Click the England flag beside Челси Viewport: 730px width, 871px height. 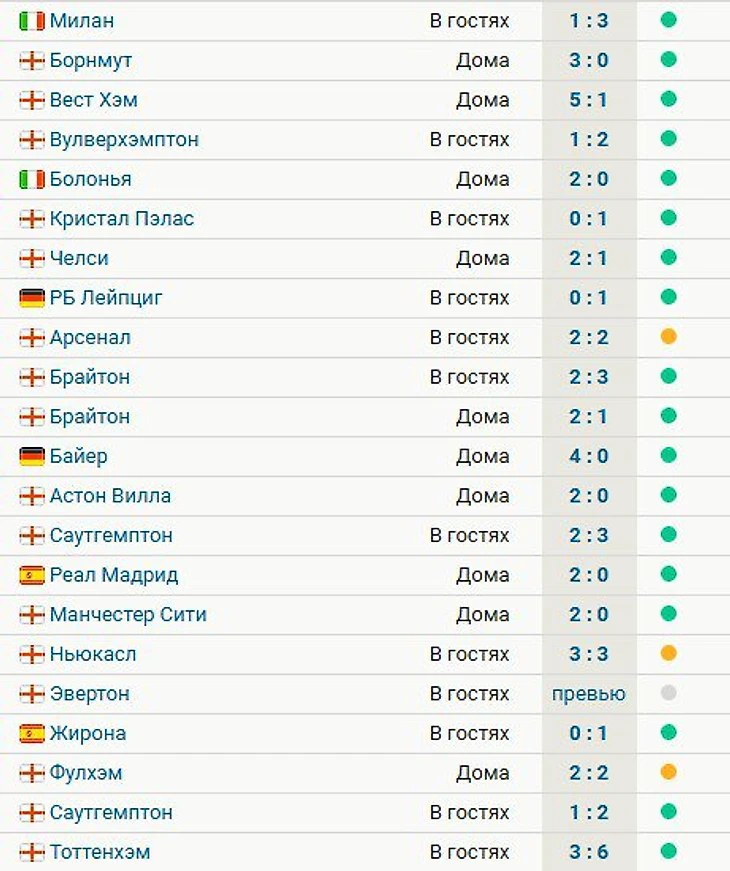point(32,258)
